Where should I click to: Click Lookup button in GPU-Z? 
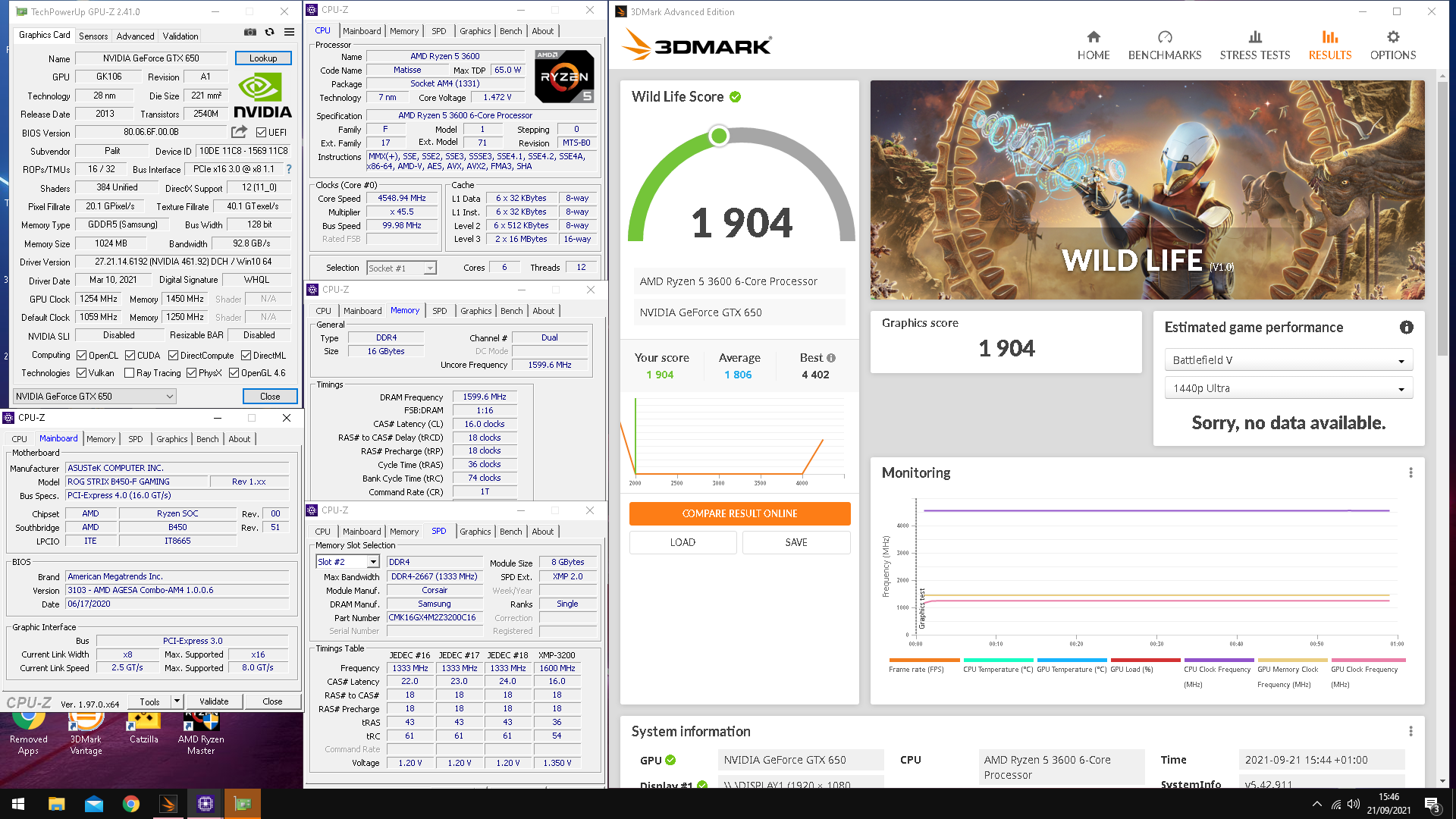coord(263,58)
